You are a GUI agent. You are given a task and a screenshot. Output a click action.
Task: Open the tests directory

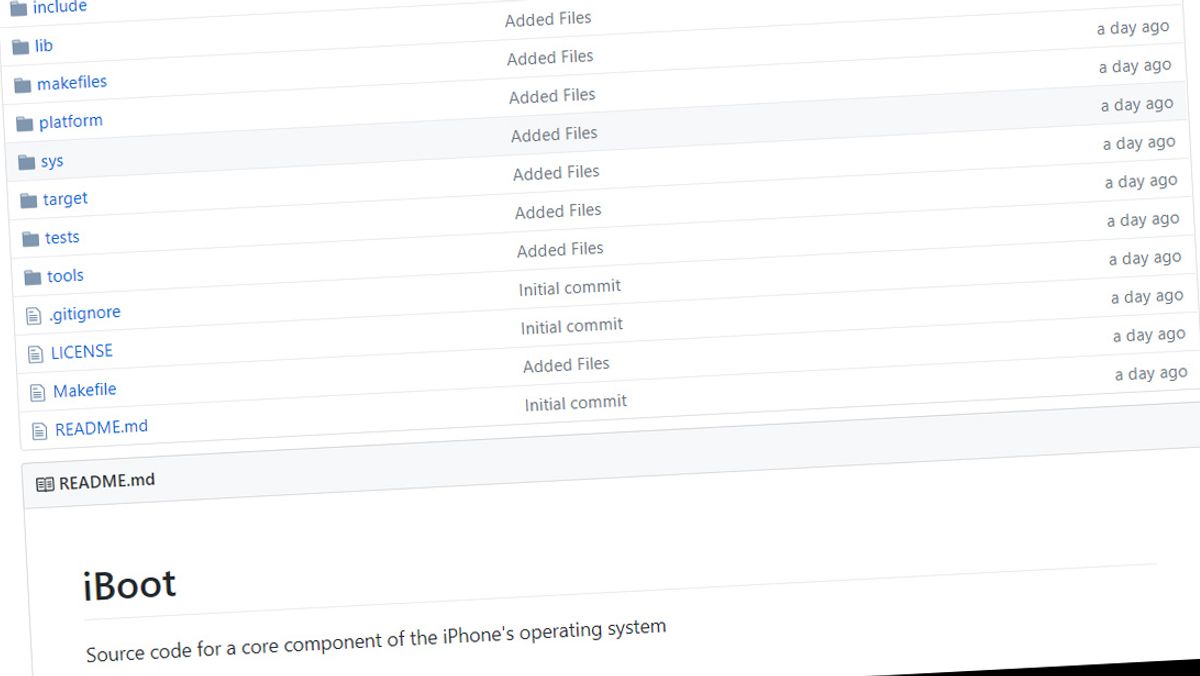(x=62, y=237)
